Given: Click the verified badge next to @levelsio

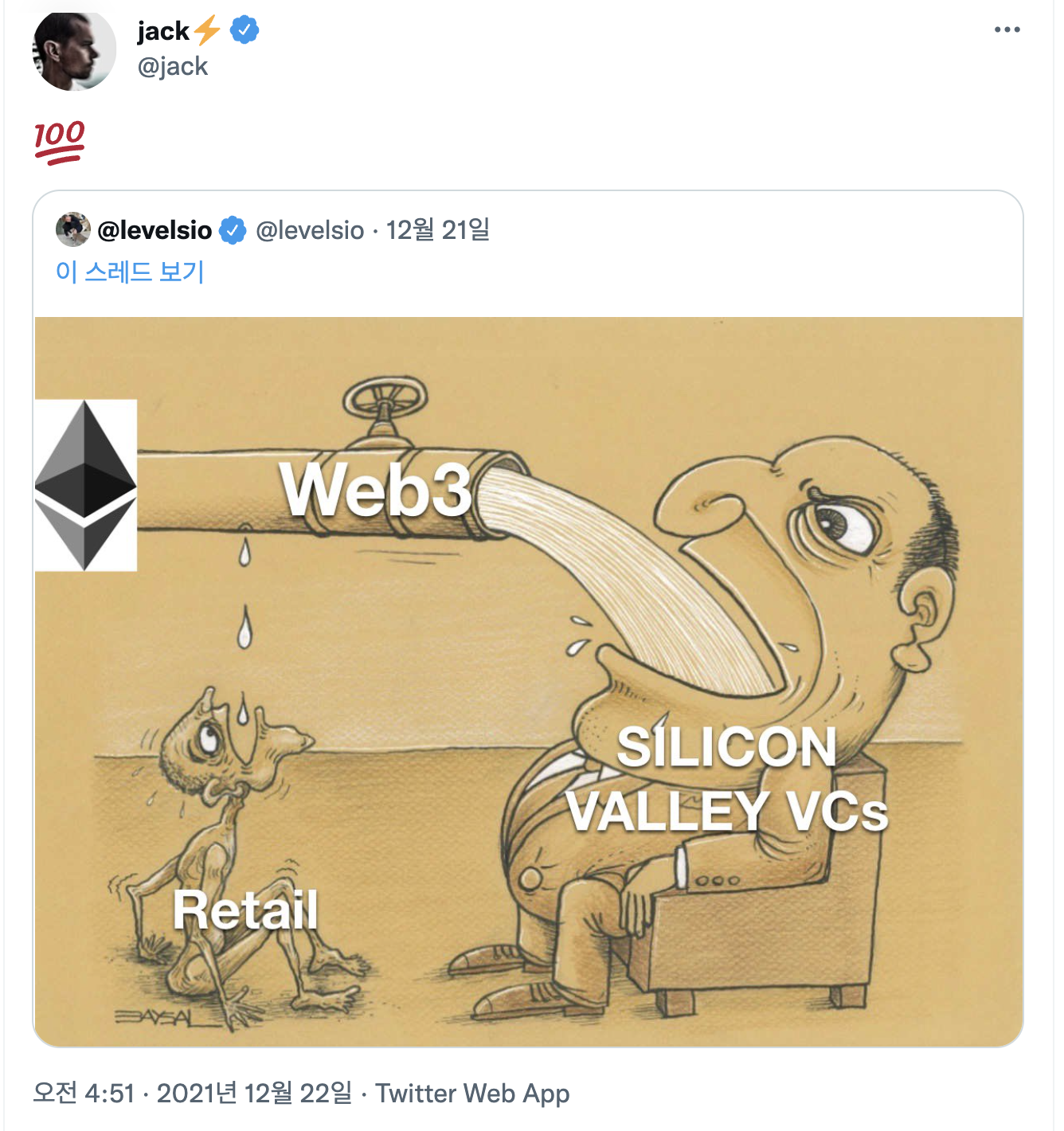Looking at the screenshot, I should (x=233, y=230).
